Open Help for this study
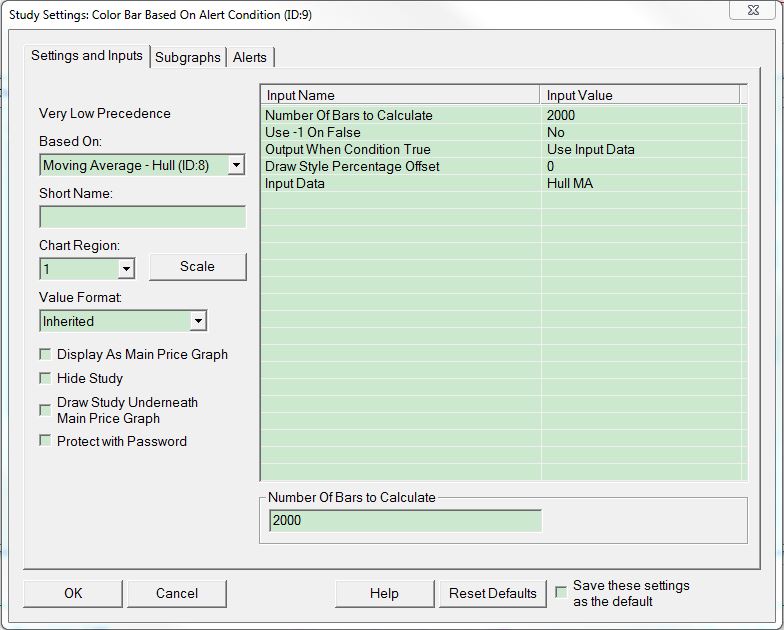This screenshot has height=630, width=784. click(x=384, y=593)
